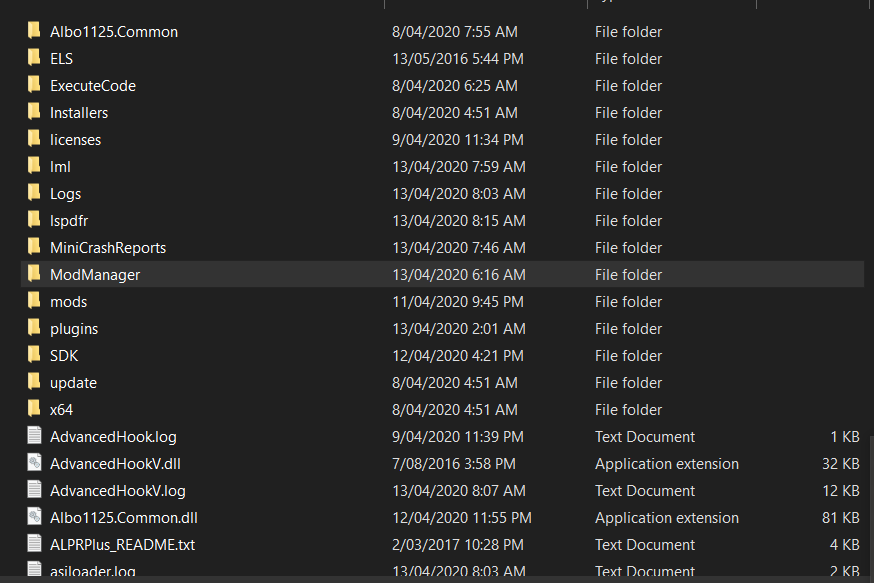Click the ALPRPlus_README.txt file icon
874x583 pixels.
34,544
